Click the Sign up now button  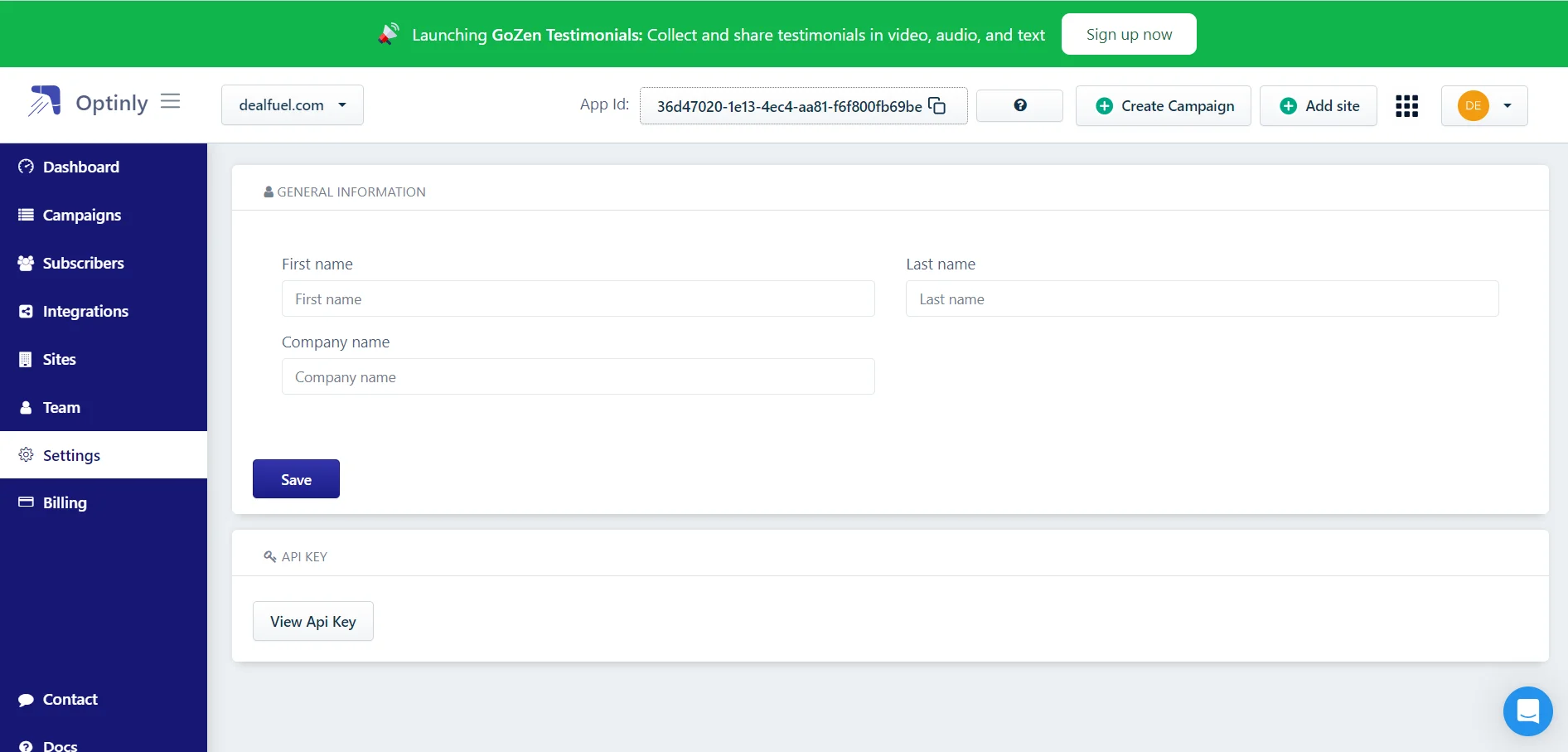[x=1129, y=34]
